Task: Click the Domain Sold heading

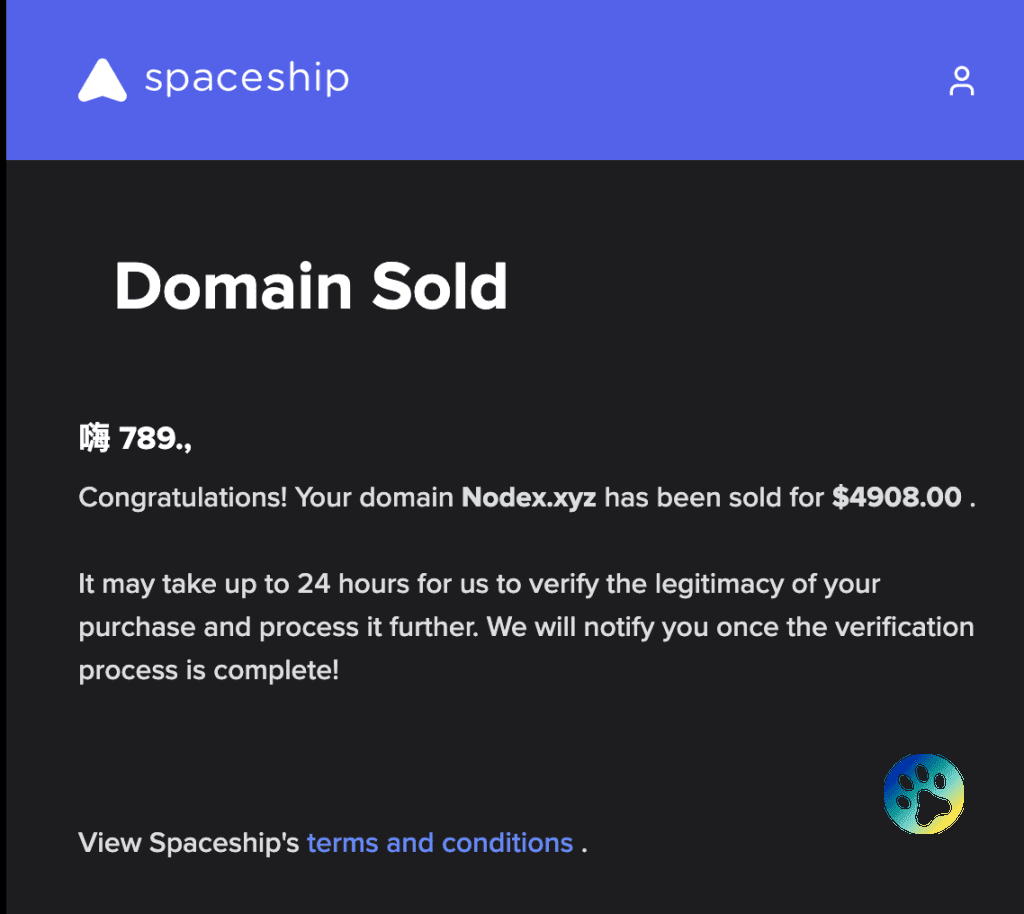Action: coord(311,287)
